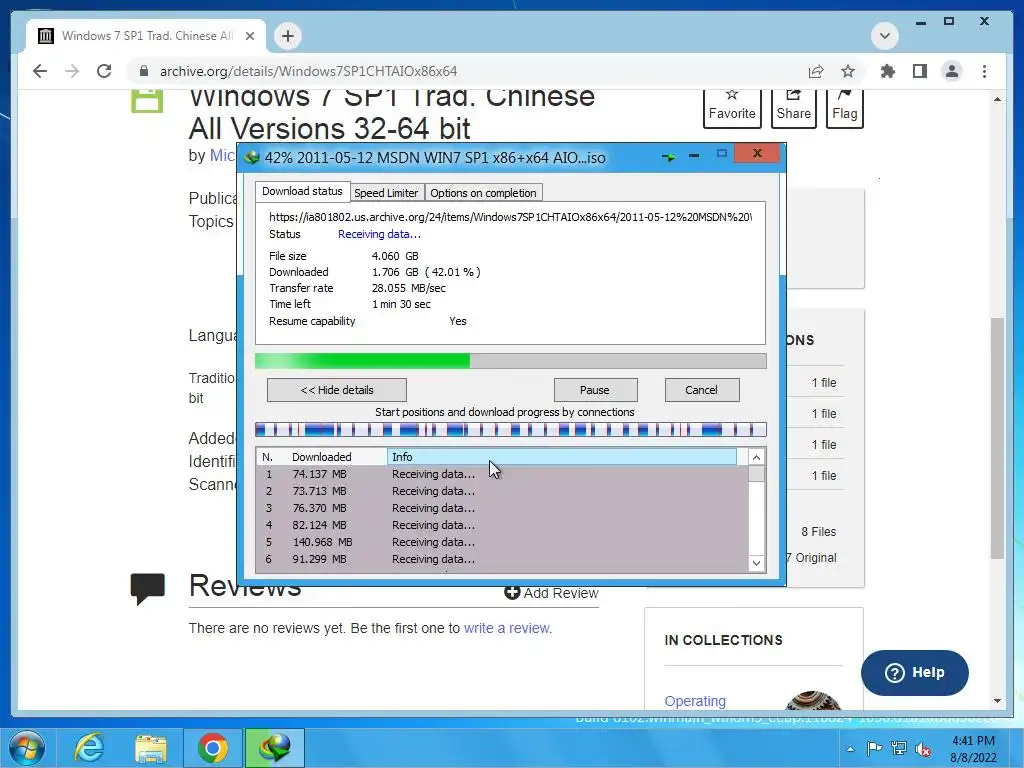Open Windows Explorer from the taskbar

151,748
